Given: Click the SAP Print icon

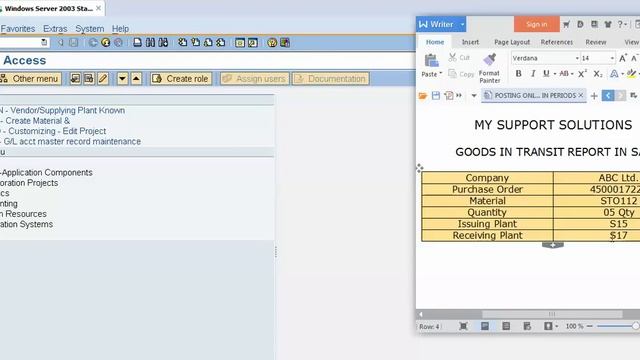Looking at the screenshot, I should pos(138,42).
